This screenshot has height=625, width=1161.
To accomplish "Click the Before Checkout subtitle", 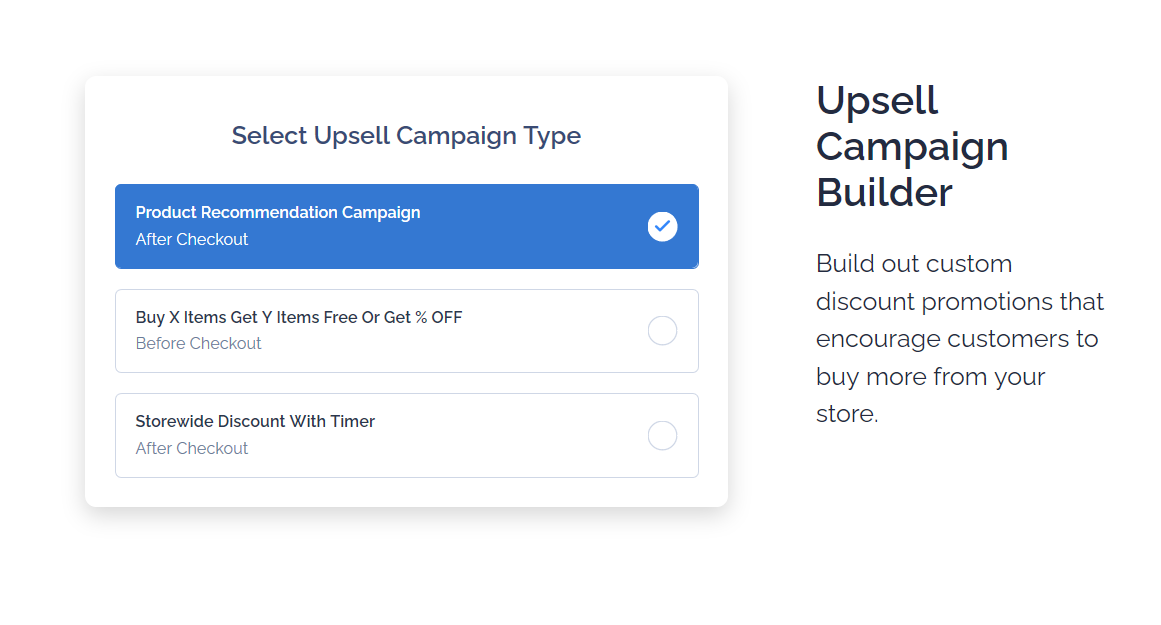I will click(198, 344).
